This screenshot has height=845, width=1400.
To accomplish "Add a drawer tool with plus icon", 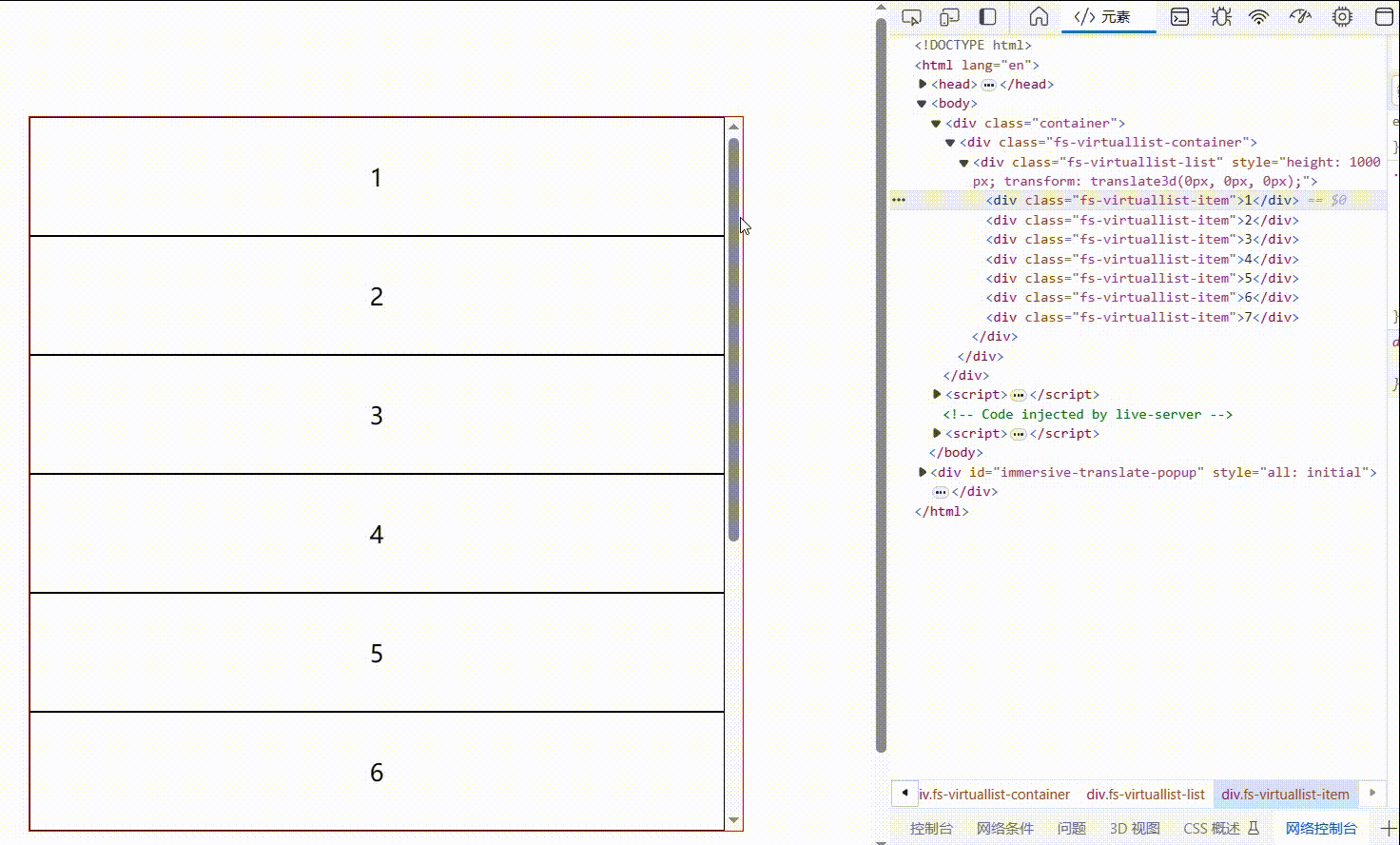I will (1389, 828).
